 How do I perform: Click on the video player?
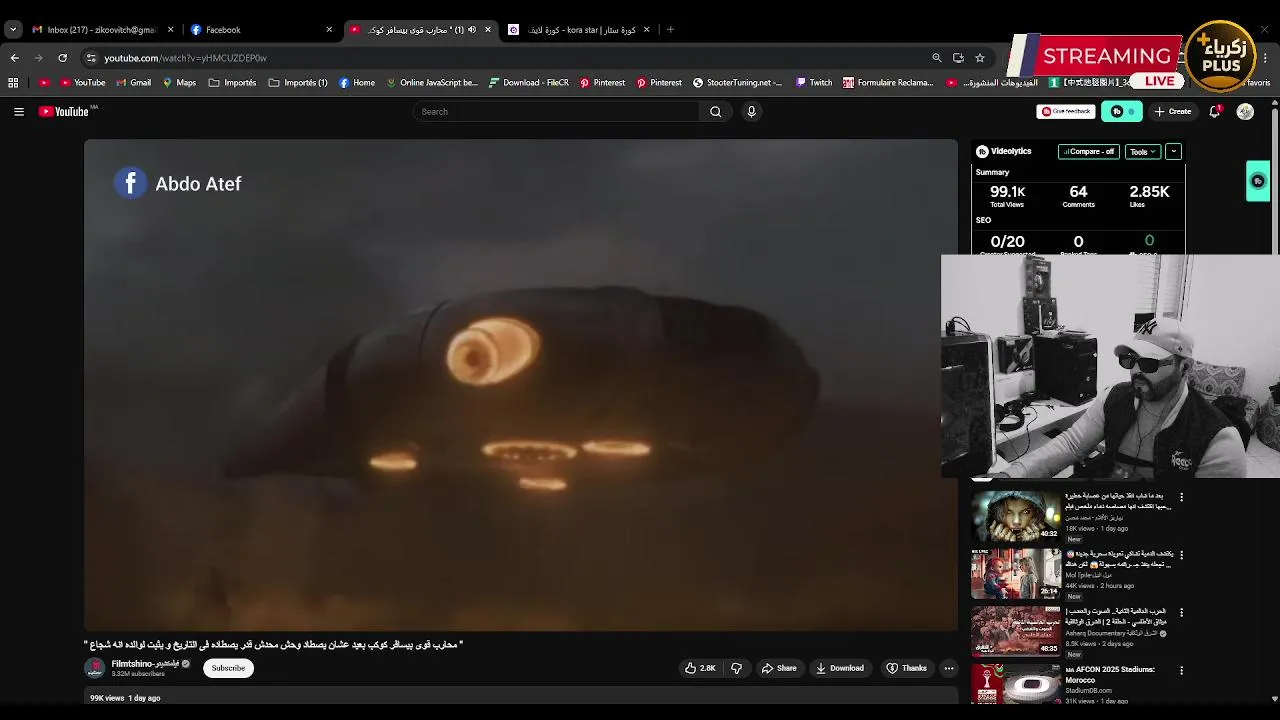[520, 385]
